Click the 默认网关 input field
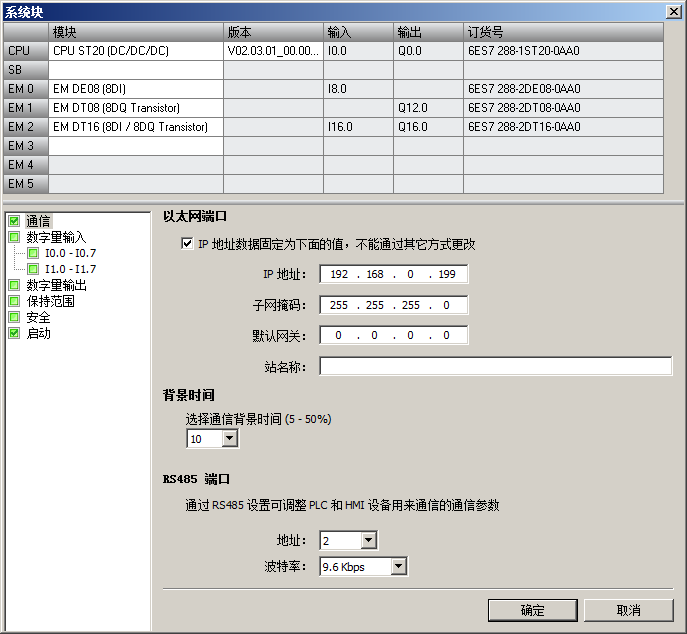The image size is (687, 634). (x=393, y=335)
